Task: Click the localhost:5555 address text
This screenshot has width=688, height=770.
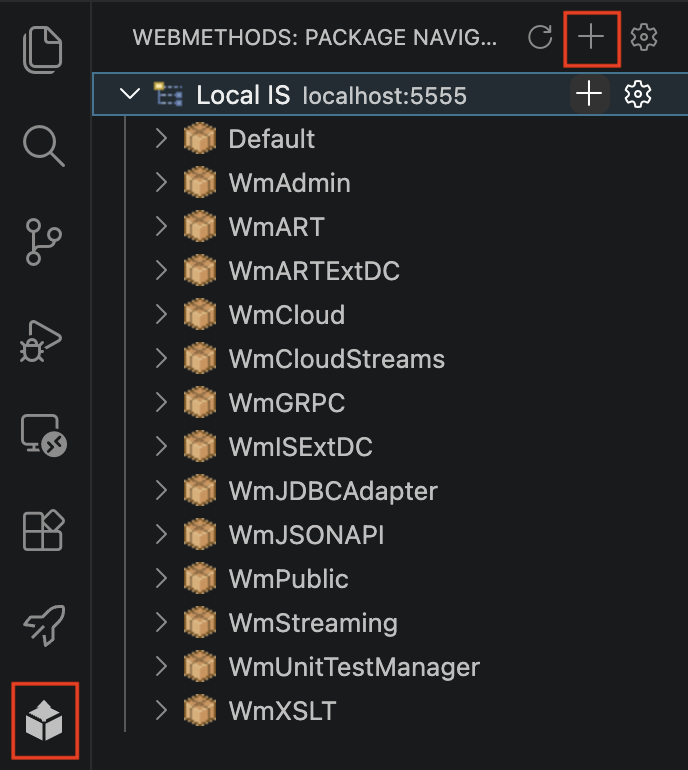Action: (385, 96)
